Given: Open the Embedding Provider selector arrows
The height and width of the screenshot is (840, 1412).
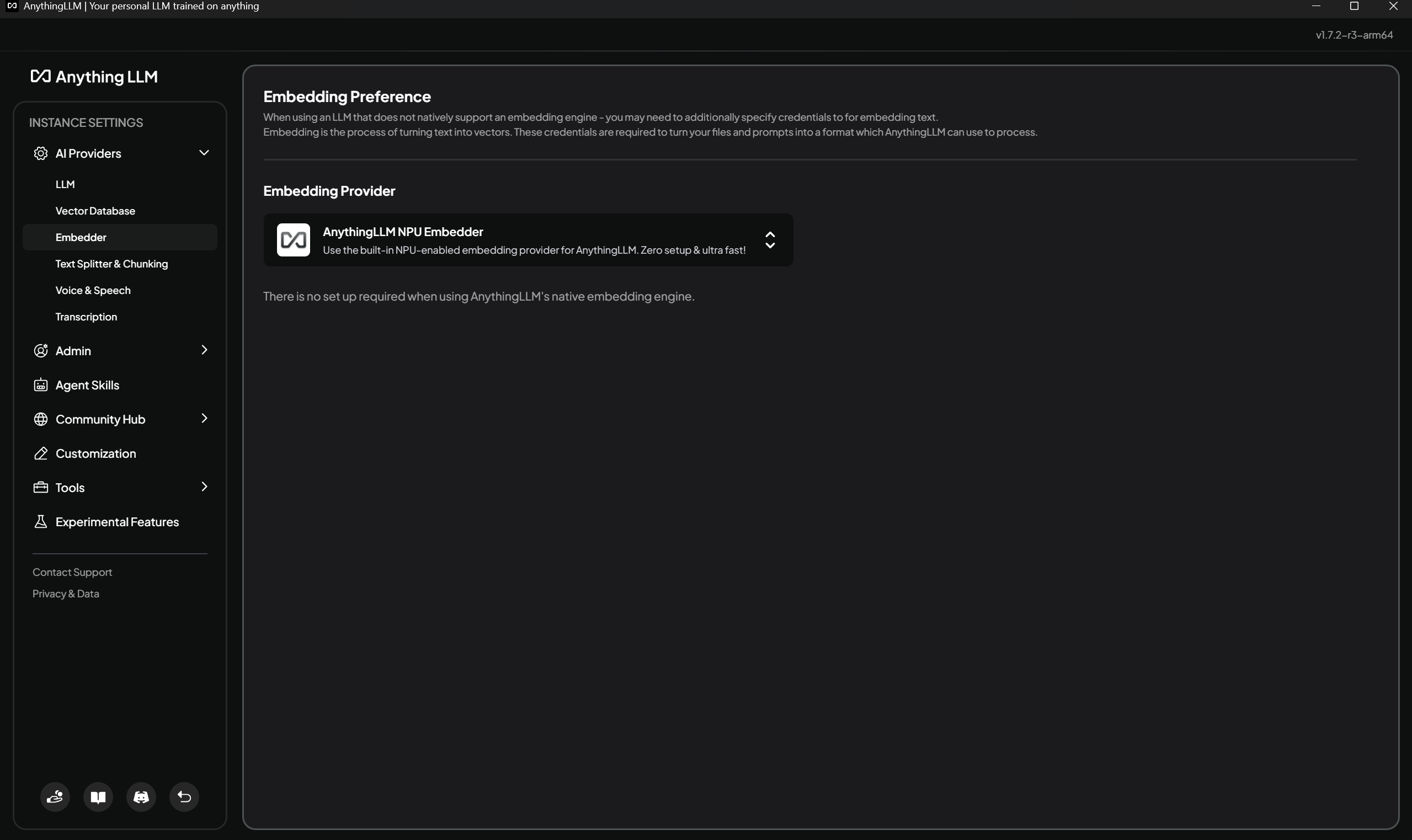Looking at the screenshot, I should pyautogui.click(x=770, y=240).
